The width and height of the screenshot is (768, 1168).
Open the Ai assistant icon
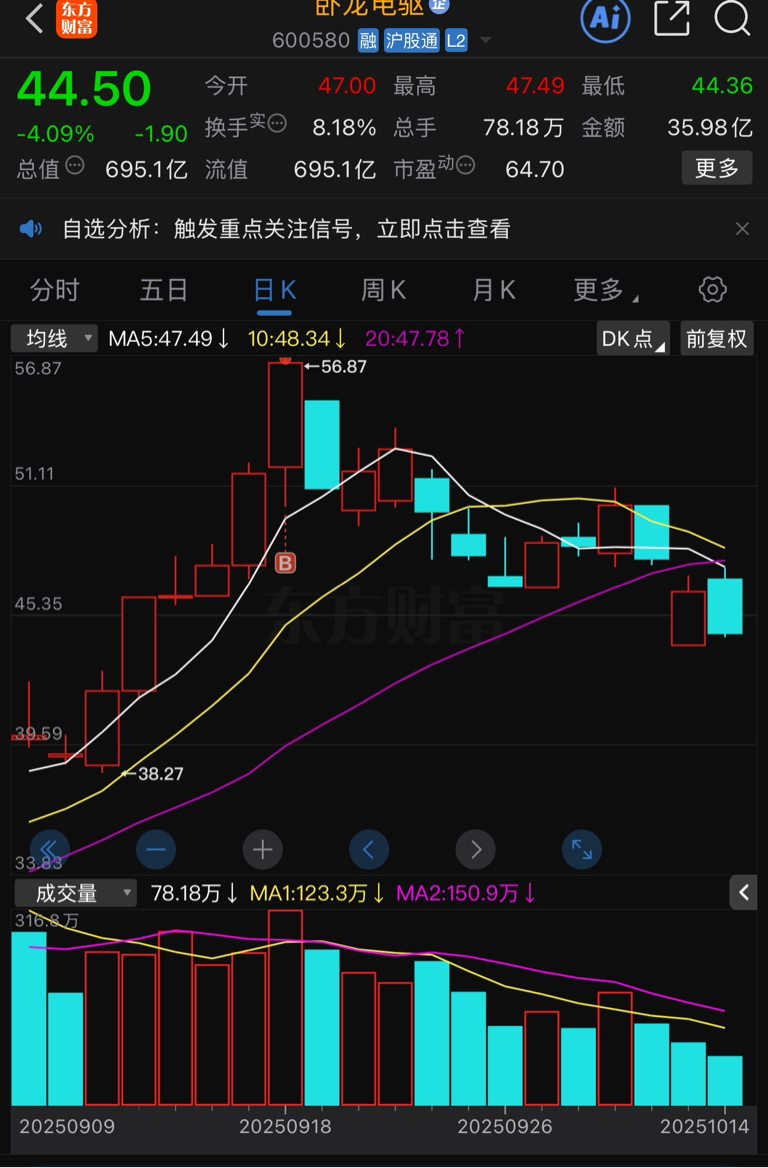click(x=605, y=17)
